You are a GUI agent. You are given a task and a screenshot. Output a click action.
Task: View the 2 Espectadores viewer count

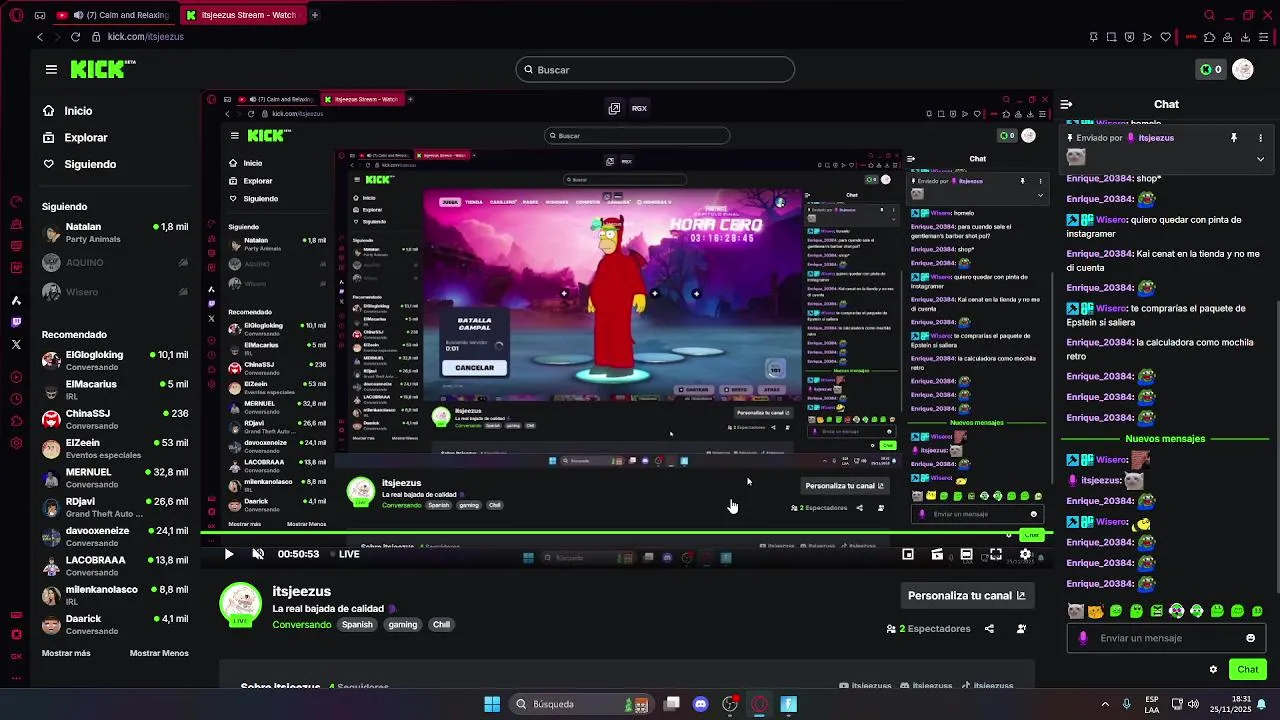[x=928, y=629]
